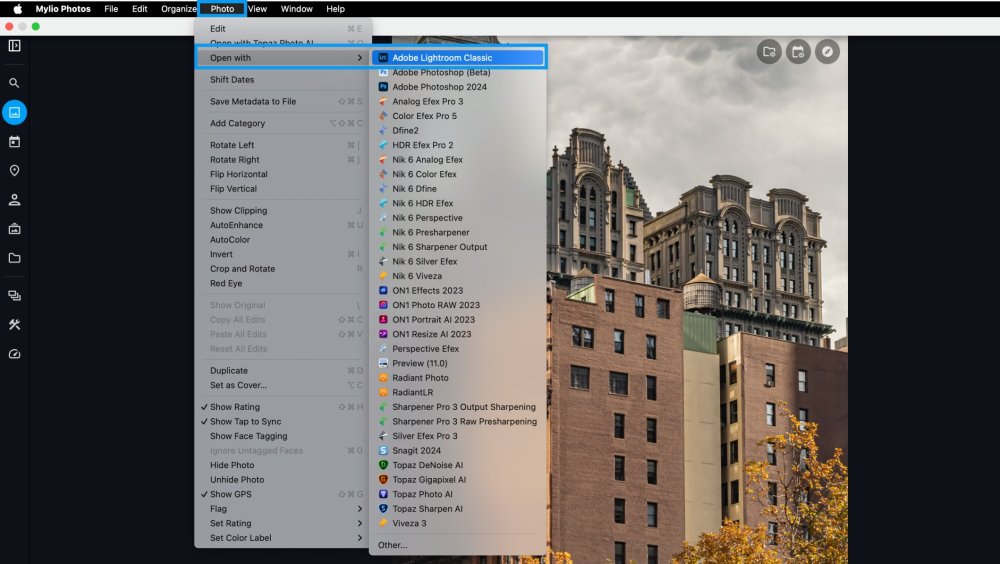Open the Map location pin icon
This screenshot has width=1000, height=564.
pyautogui.click(x=14, y=170)
